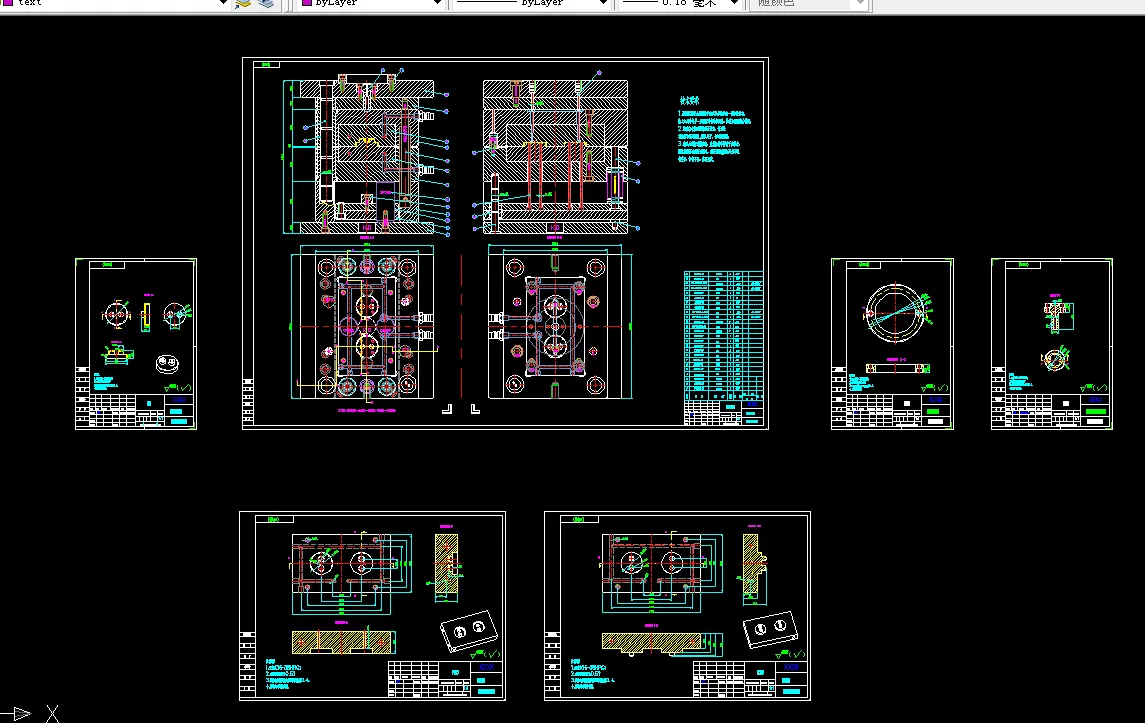Select isometric plate view in bottom-right sheet
Viewport: 1145px width, 723px height.
pyautogui.click(x=770, y=629)
